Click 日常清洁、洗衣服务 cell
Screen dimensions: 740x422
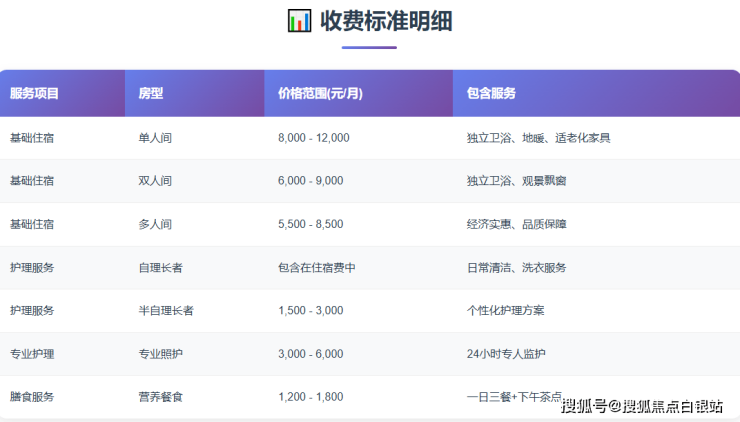pyautogui.click(x=516, y=268)
